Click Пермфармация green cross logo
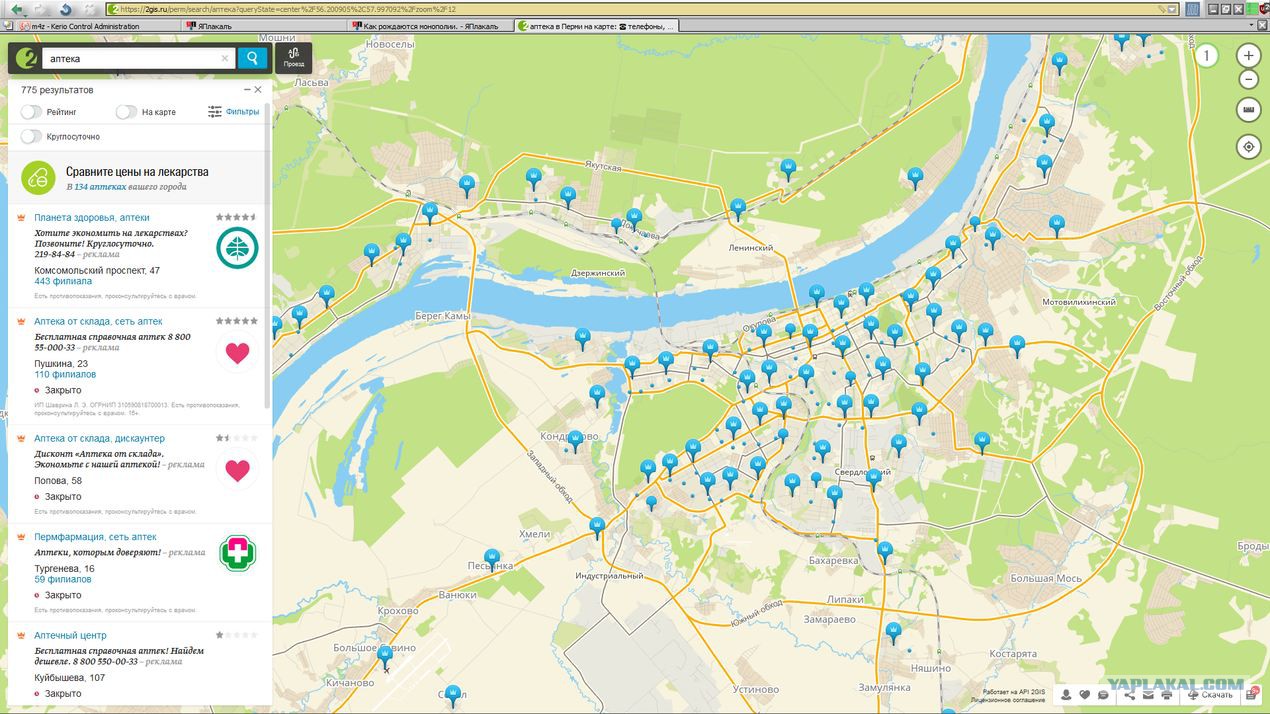The height and width of the screenshot is (714, 1270). 237,554
